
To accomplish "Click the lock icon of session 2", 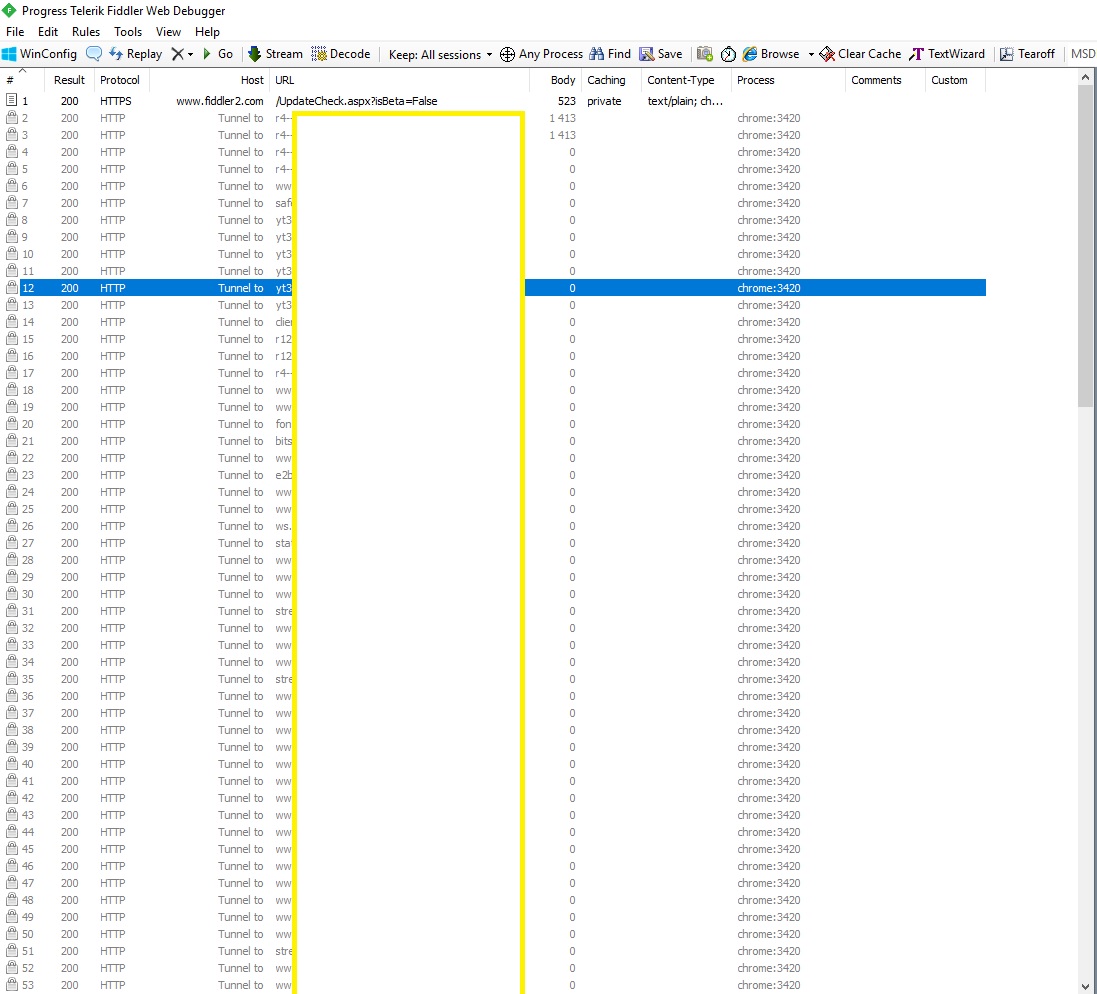I will (11, 118).
